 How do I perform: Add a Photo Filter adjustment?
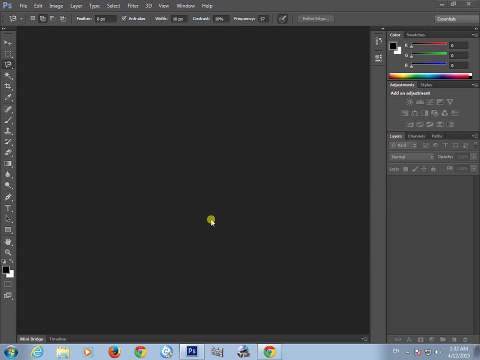coord(435,113)
